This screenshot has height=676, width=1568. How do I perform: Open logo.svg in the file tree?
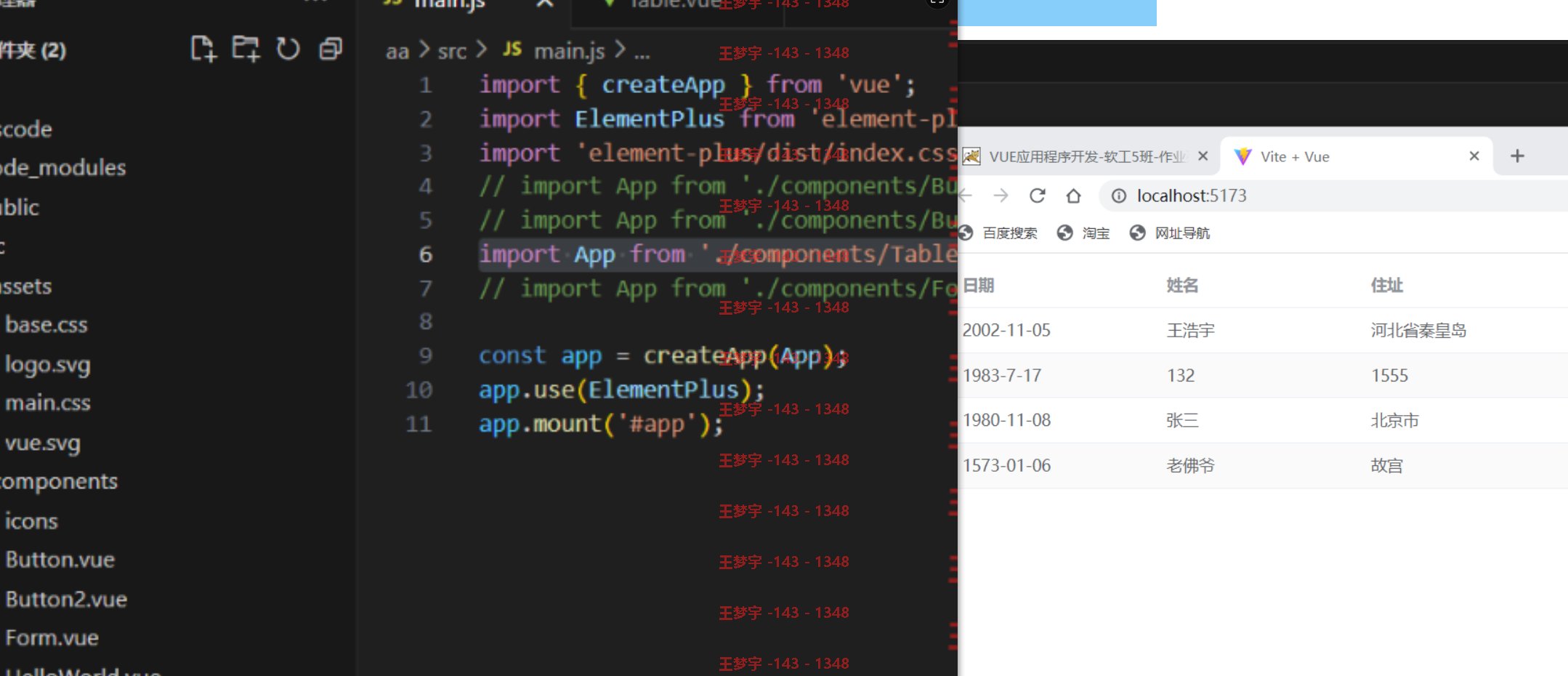point(48,364)
